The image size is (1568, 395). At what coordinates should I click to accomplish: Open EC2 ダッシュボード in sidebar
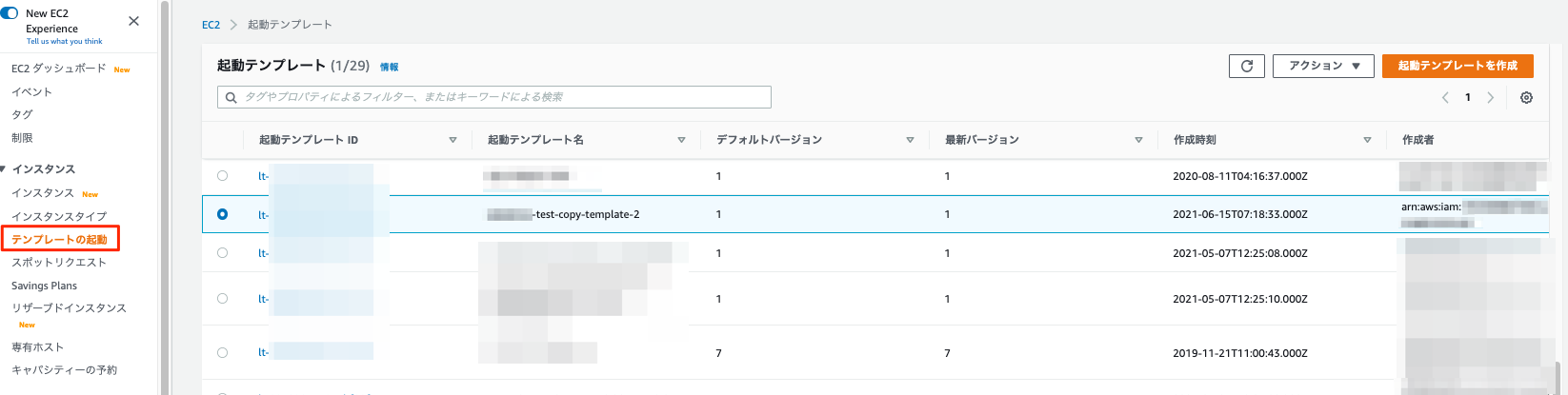tap(58, 69)
